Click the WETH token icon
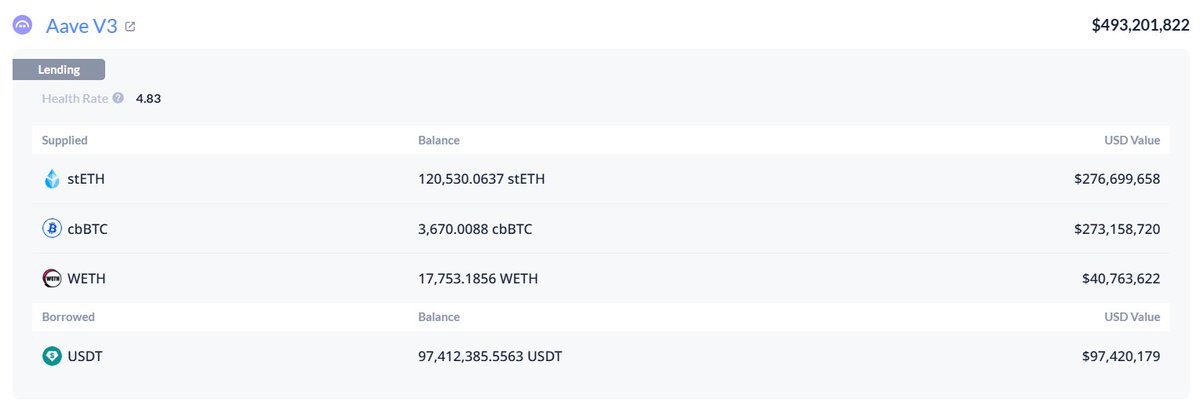The width and height of the screenshot is (1200, 409). 52,279
